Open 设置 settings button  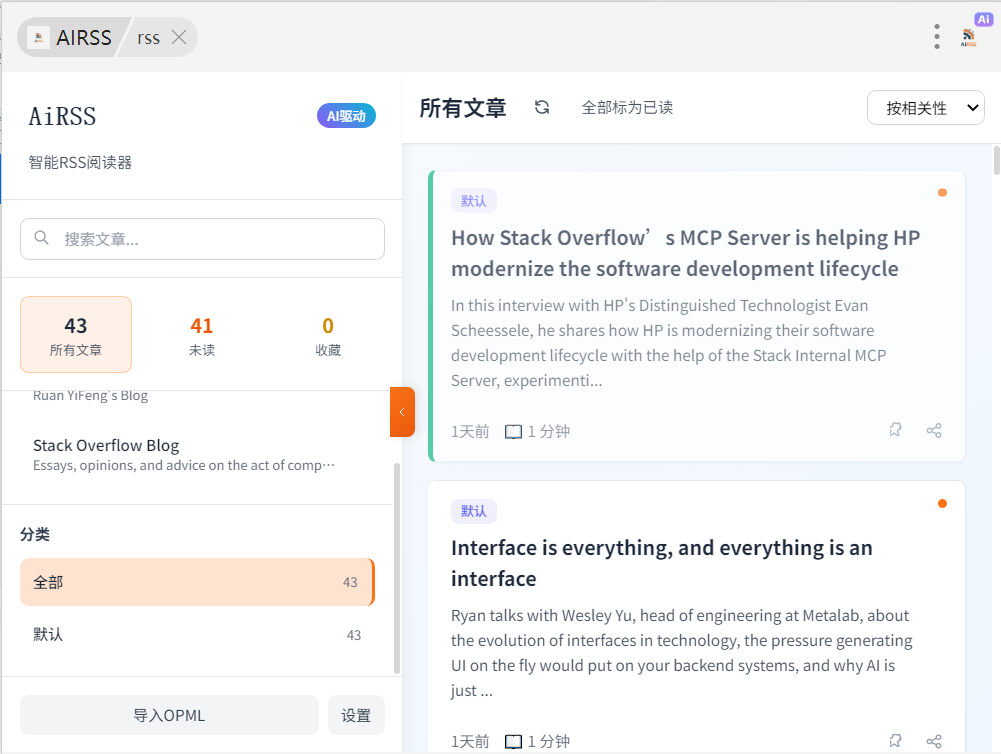click(x=356, y=715)
